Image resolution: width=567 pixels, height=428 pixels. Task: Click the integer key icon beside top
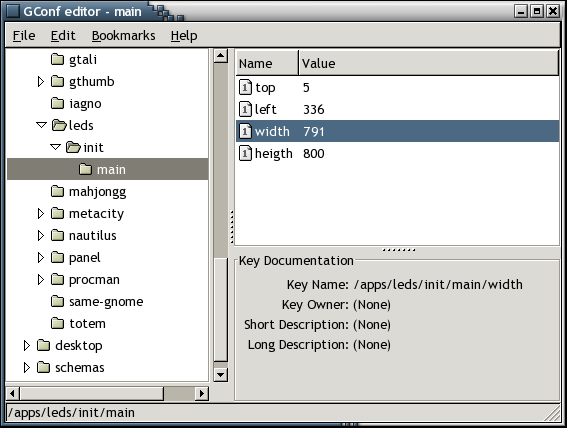coord(245,87)
